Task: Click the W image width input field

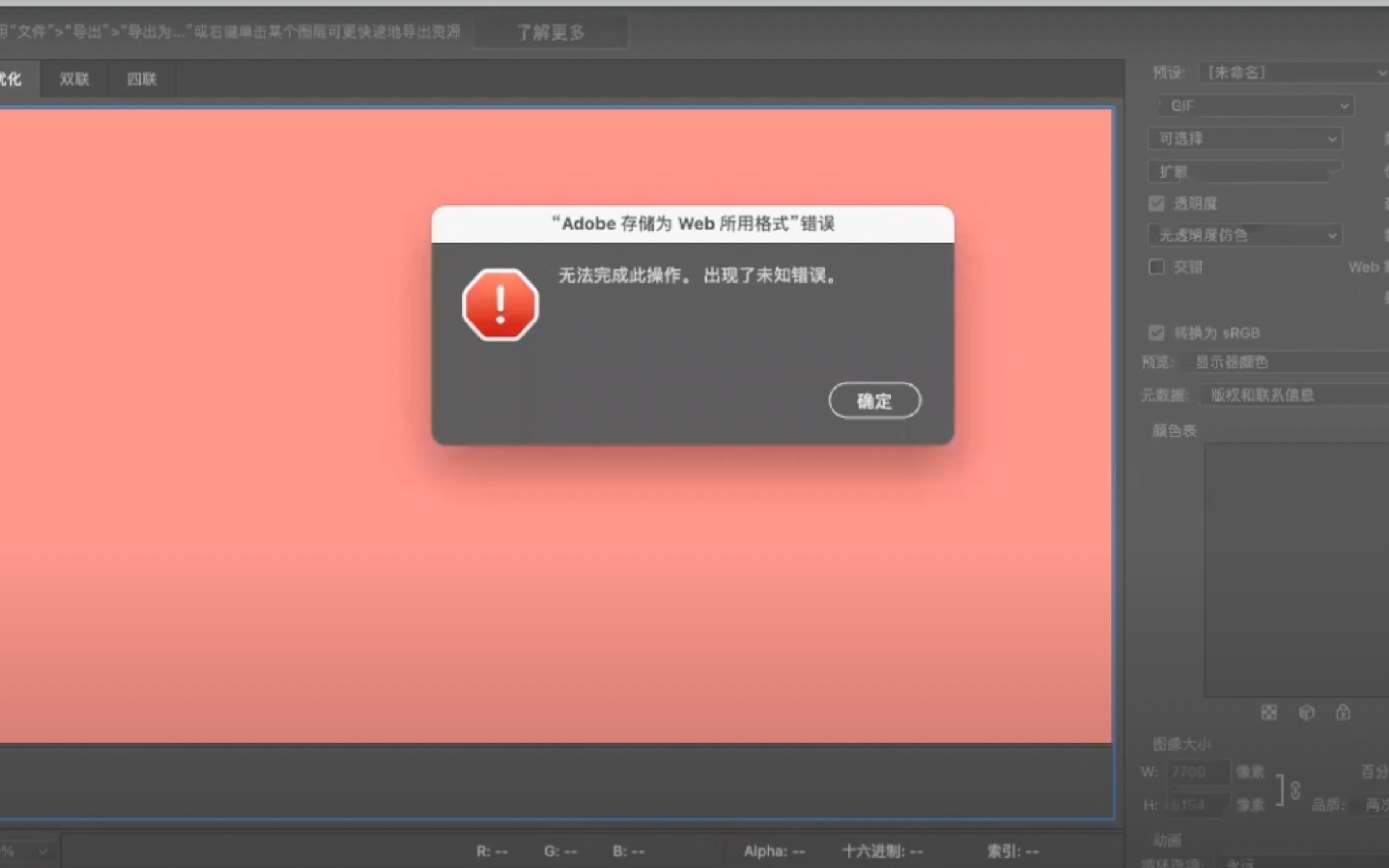Action: [1198, 772]
